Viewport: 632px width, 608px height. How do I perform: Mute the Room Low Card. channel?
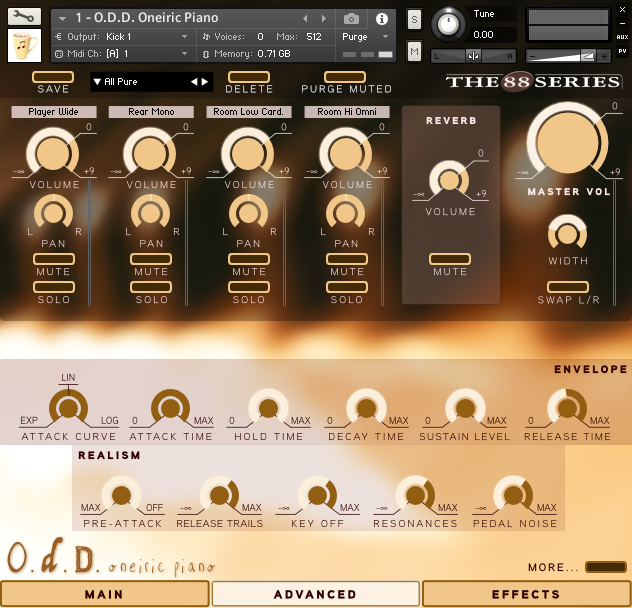tap(249, 259)
